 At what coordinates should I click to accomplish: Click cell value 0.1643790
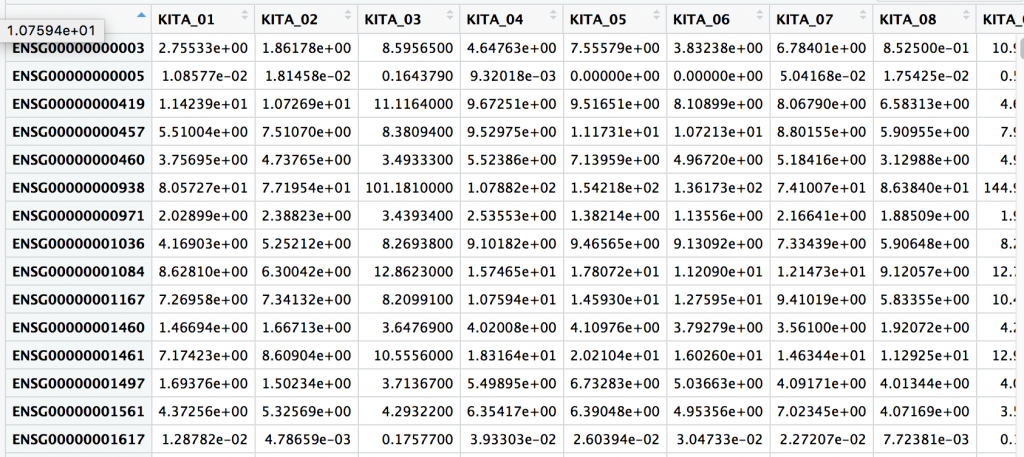pyautogui.click(x=416, y=76)
